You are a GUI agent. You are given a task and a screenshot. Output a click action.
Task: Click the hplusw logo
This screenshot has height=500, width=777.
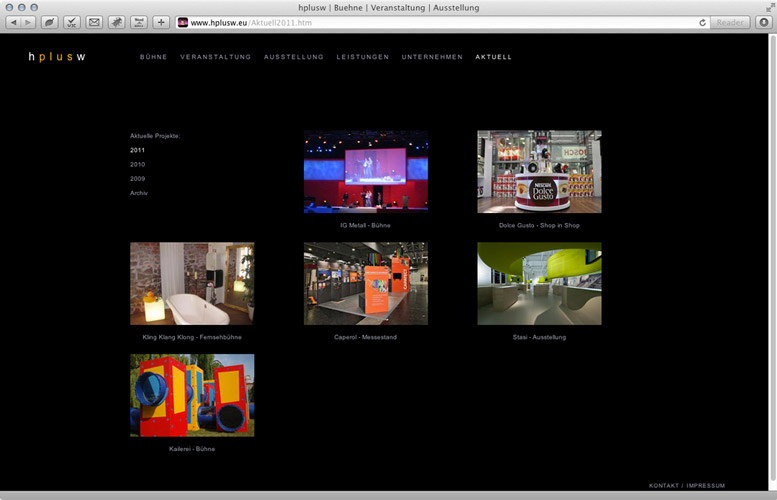[57, 57]
